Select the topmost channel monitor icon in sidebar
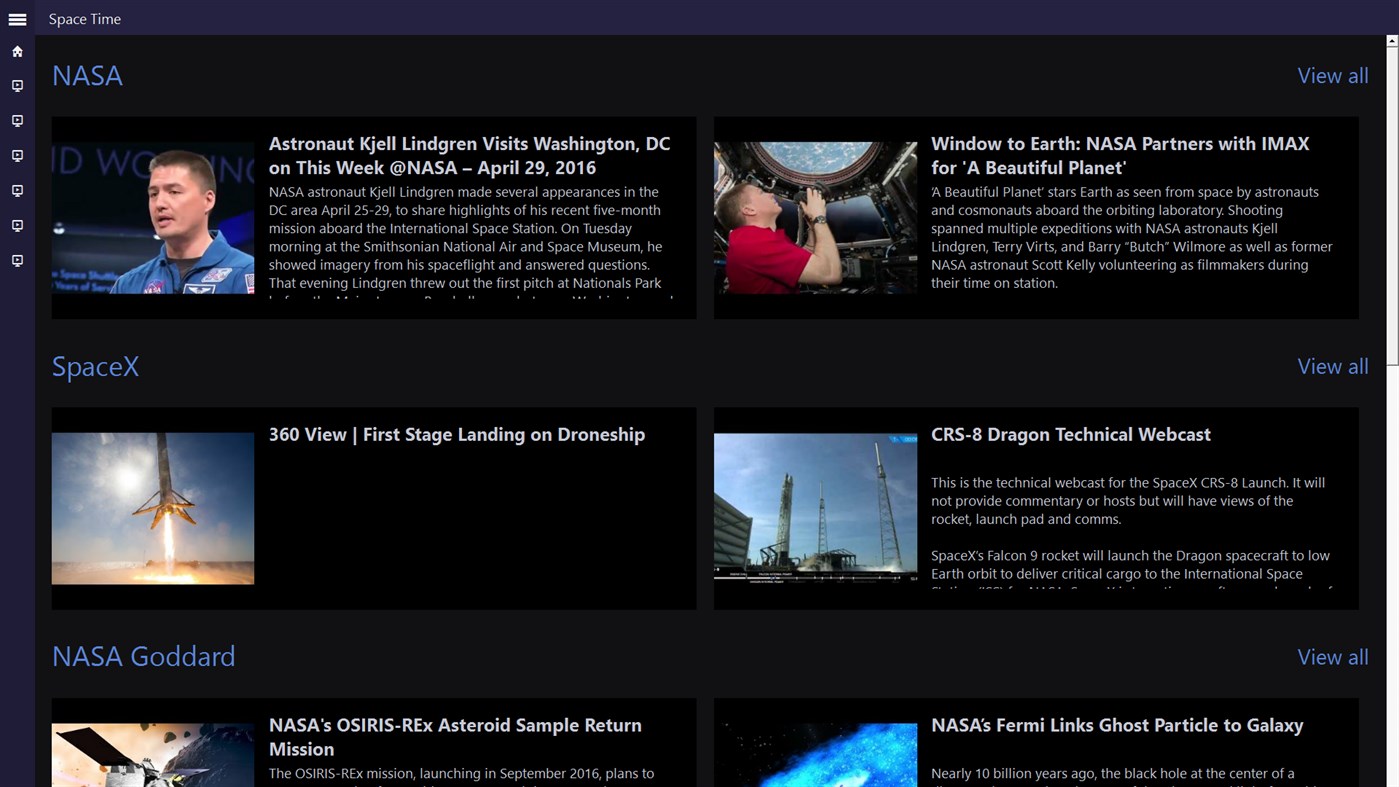 17,85
